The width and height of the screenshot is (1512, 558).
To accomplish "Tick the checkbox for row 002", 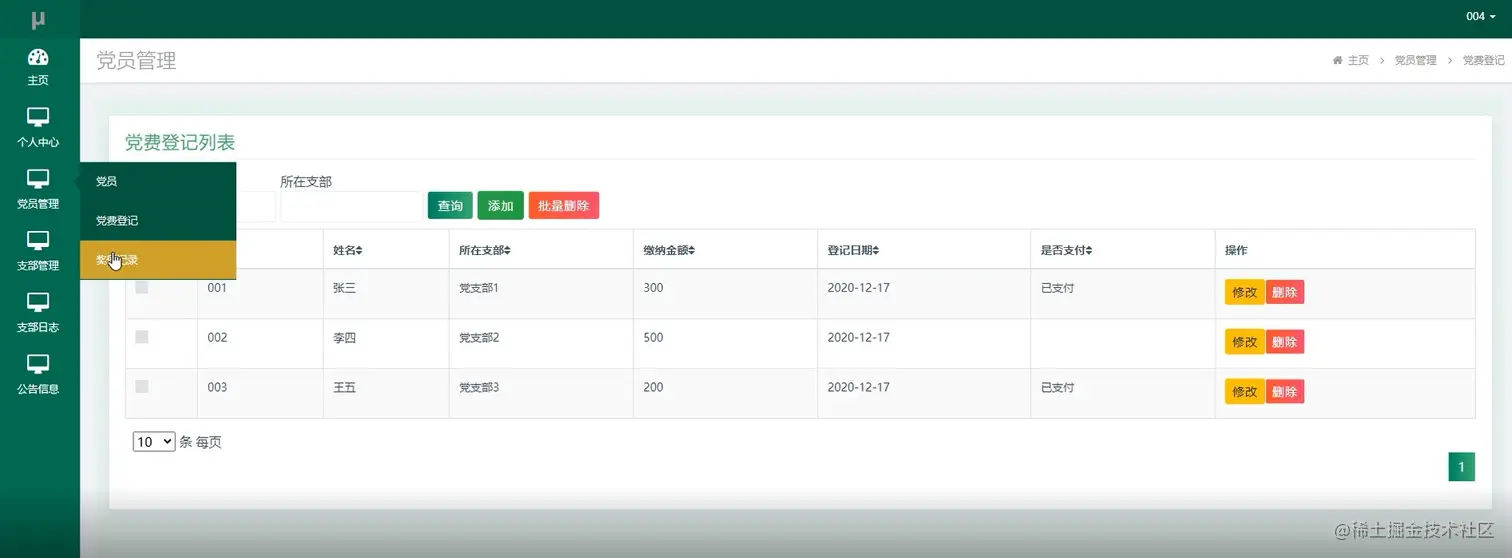I will point(142,338).
